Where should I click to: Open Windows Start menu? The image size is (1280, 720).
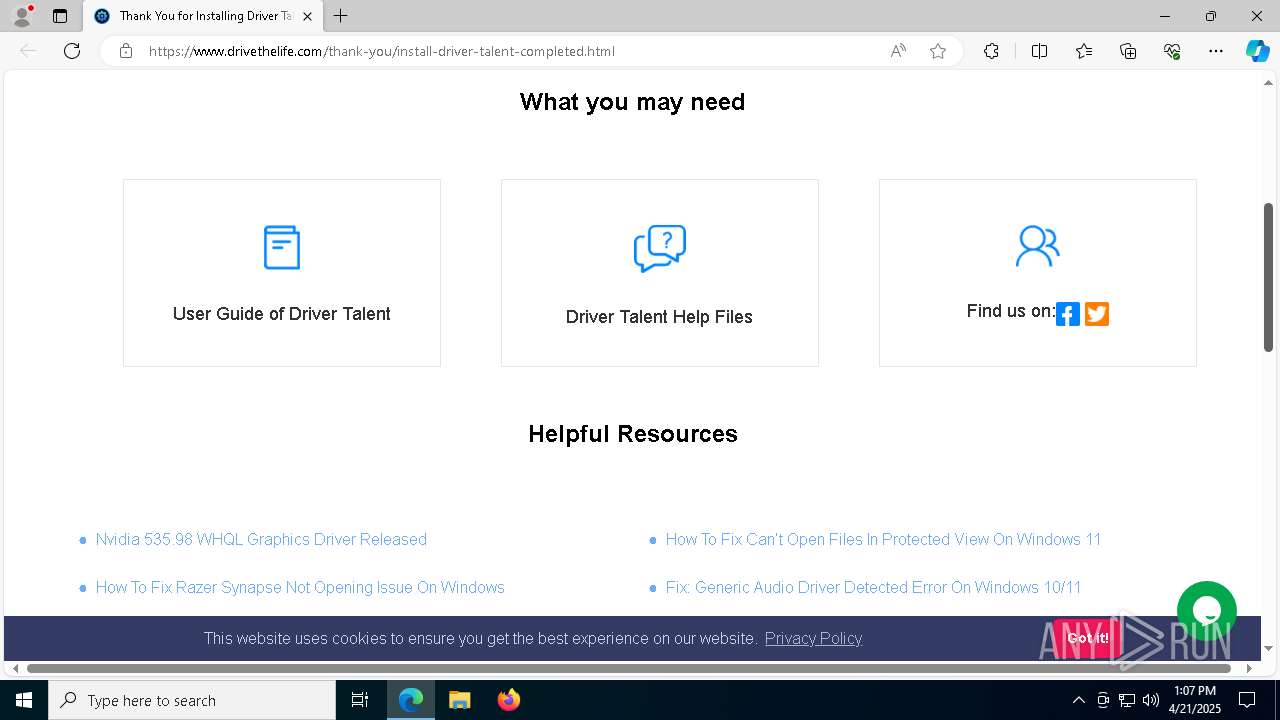coord(24,700)
